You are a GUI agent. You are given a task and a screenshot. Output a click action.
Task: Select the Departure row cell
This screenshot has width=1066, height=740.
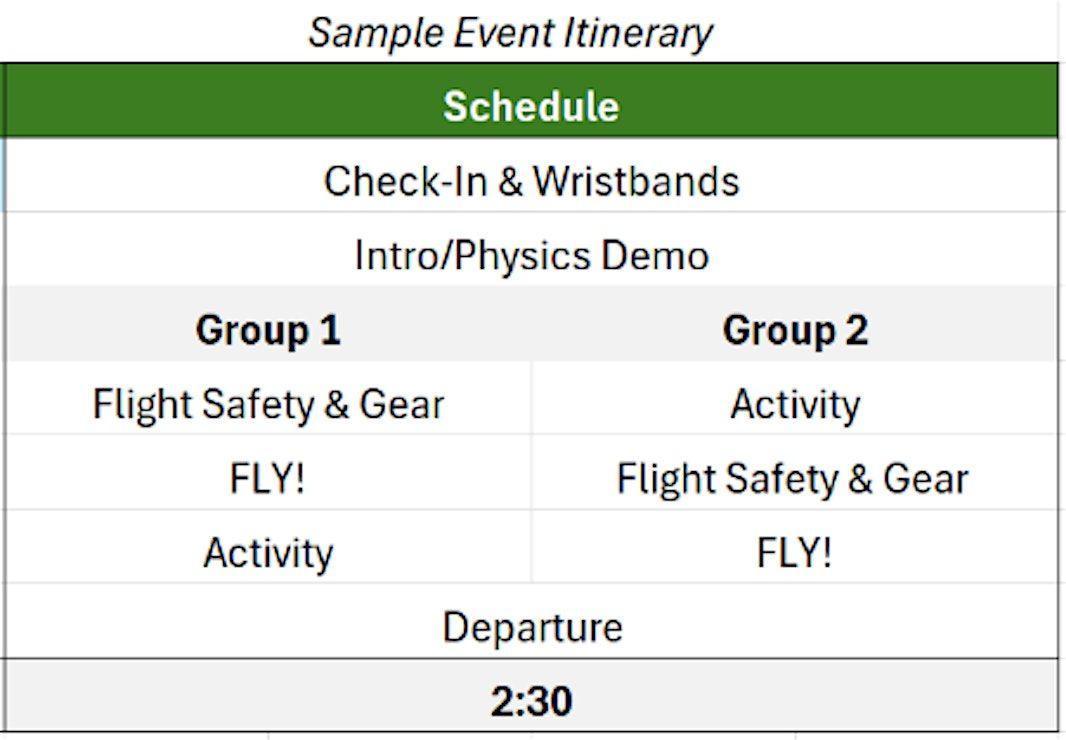pyautogui.click(x=531, y=627)
